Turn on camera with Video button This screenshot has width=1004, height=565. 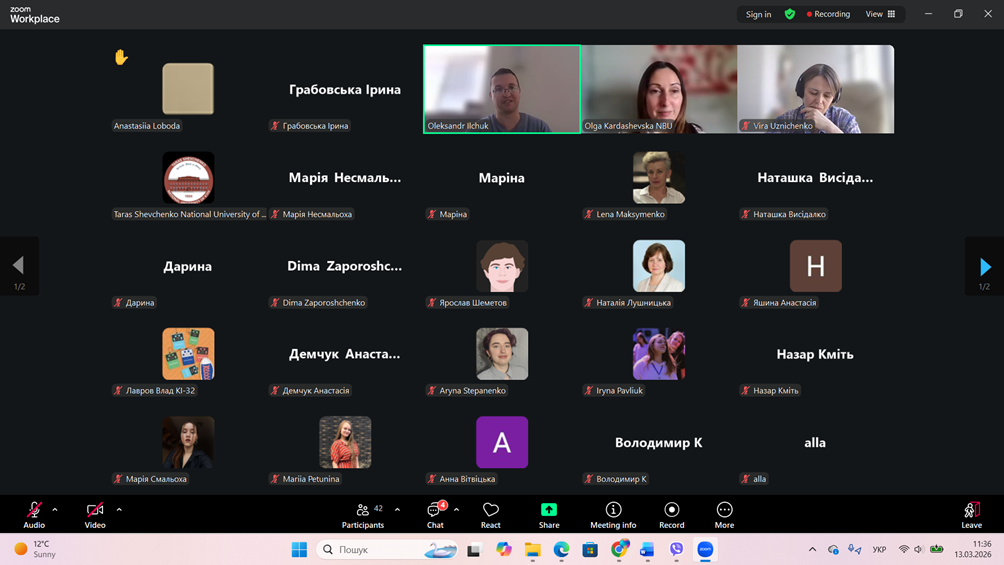point(95,515)
